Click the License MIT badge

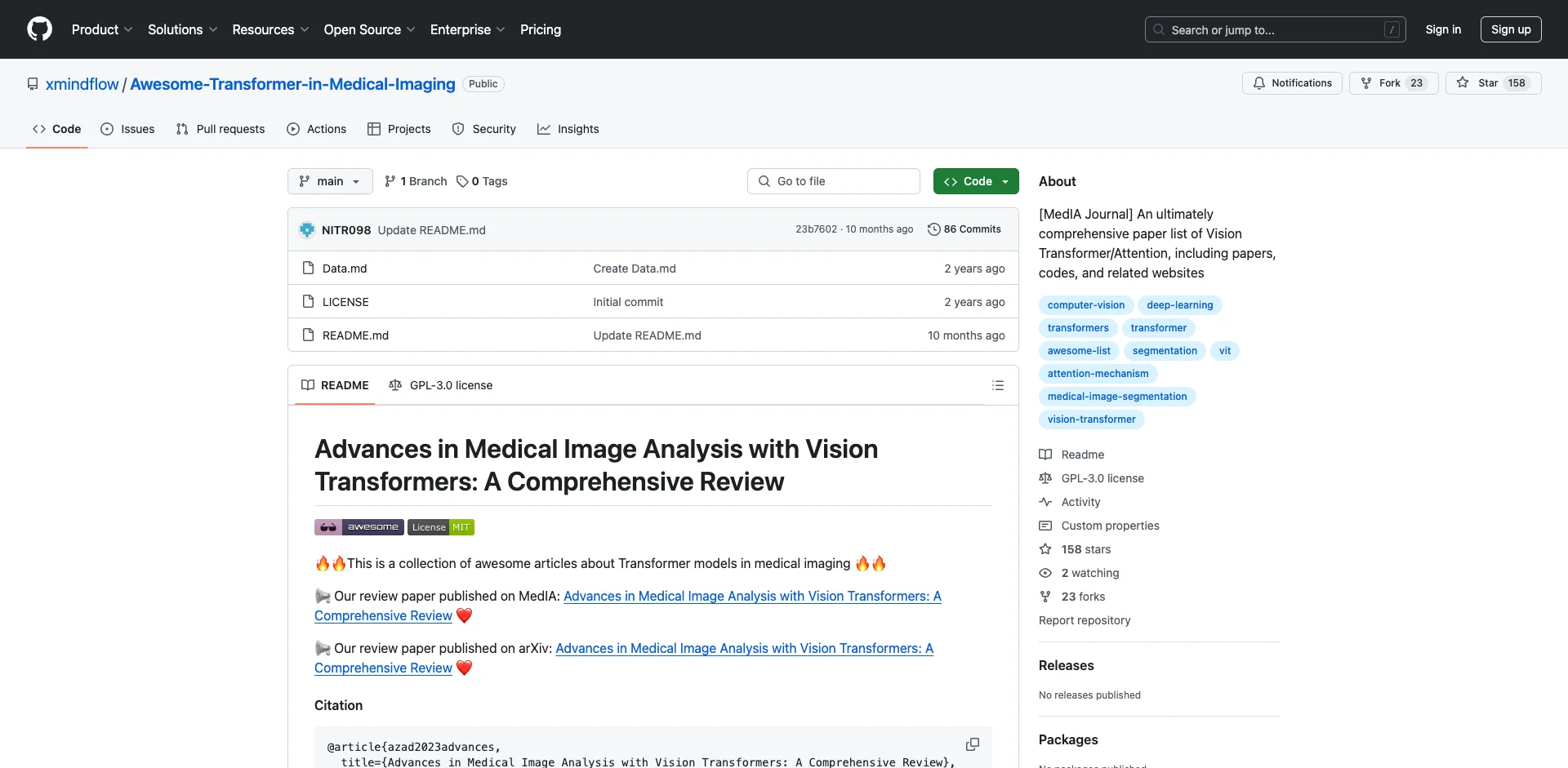tap(441, 527)
